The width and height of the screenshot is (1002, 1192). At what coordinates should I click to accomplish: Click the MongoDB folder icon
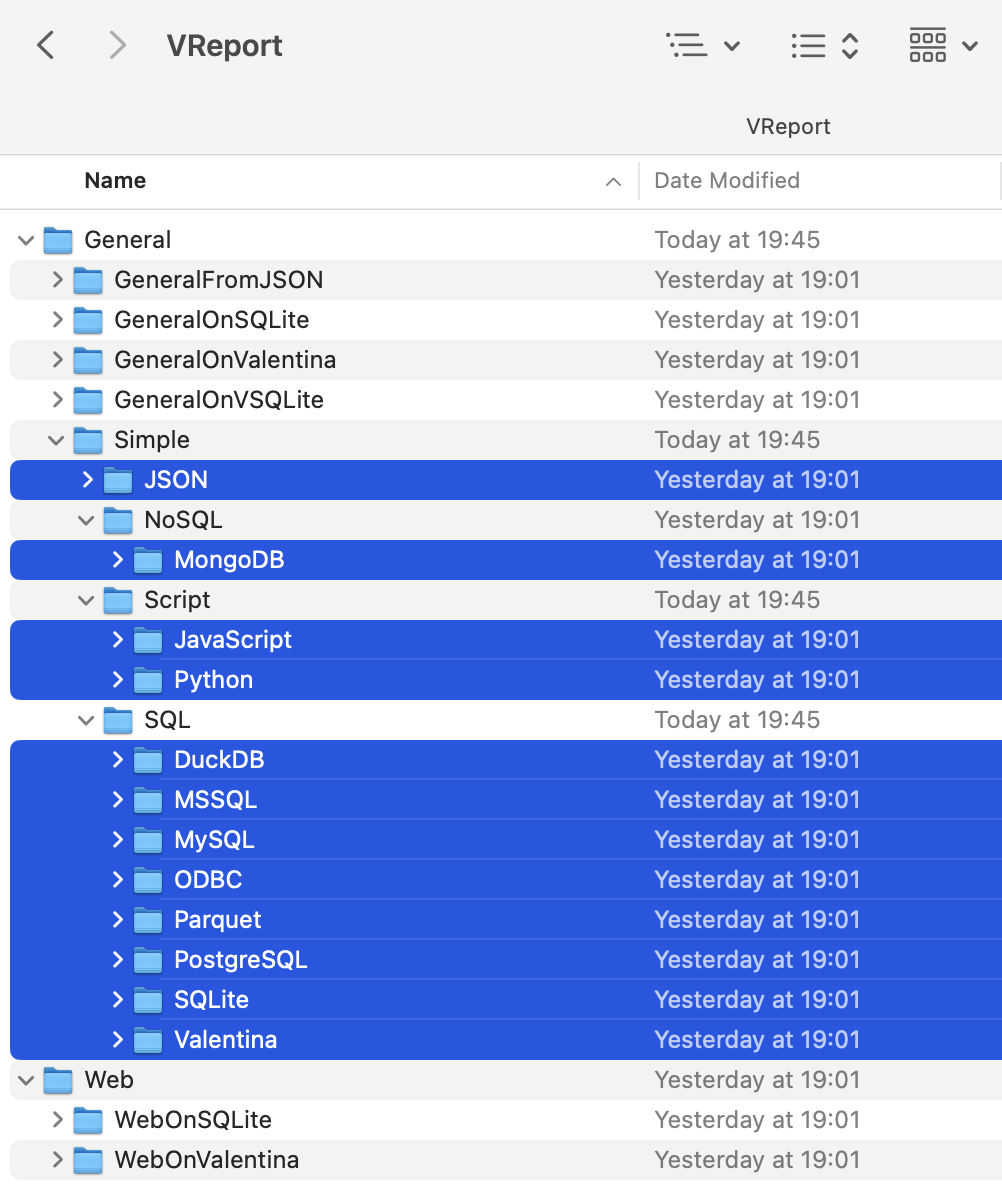point(148,560)
